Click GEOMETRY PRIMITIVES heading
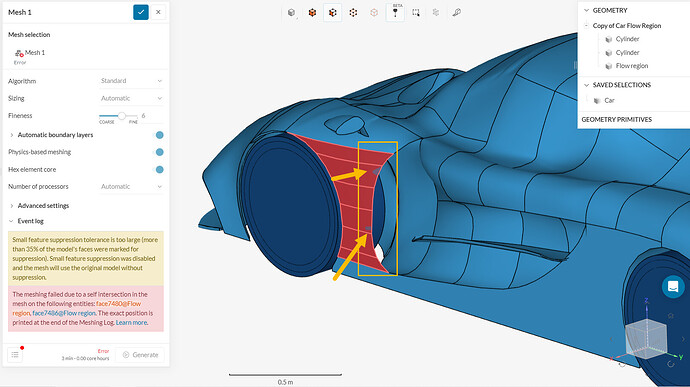Image resolution: width=690 pixels, height=387 pixels. point(616,120)
